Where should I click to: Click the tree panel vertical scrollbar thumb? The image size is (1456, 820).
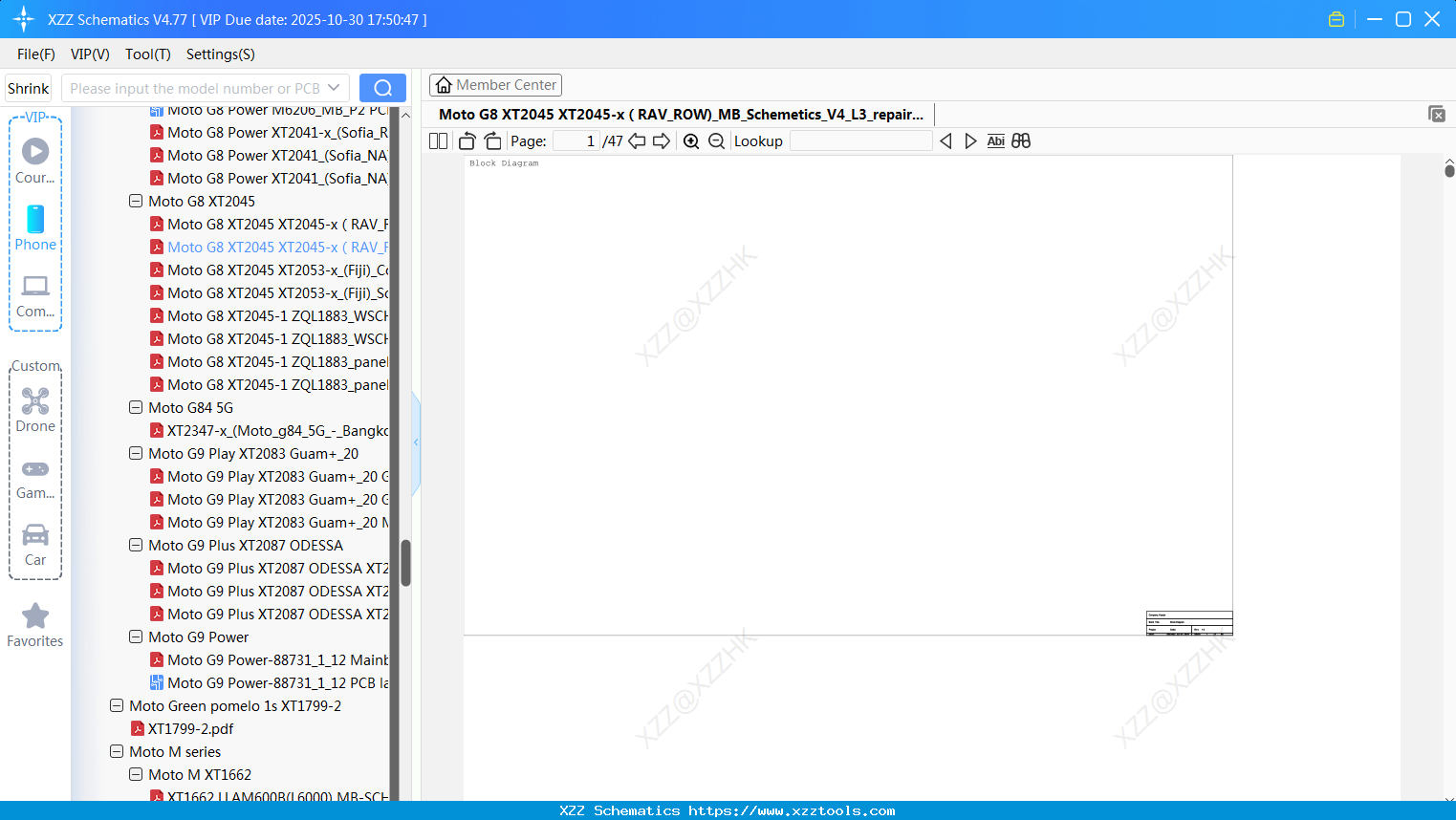pos(405,563)
